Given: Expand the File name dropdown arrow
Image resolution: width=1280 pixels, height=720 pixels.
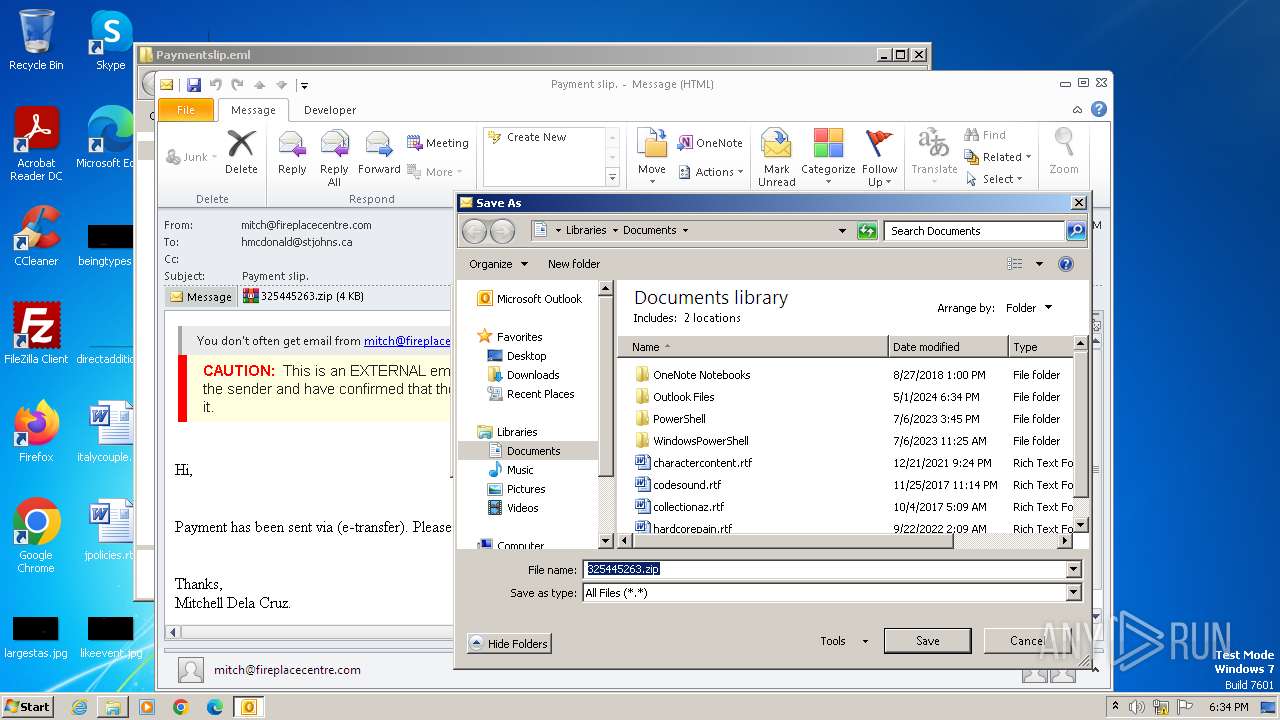Looking at the screenshot, I should point(1073,570).
